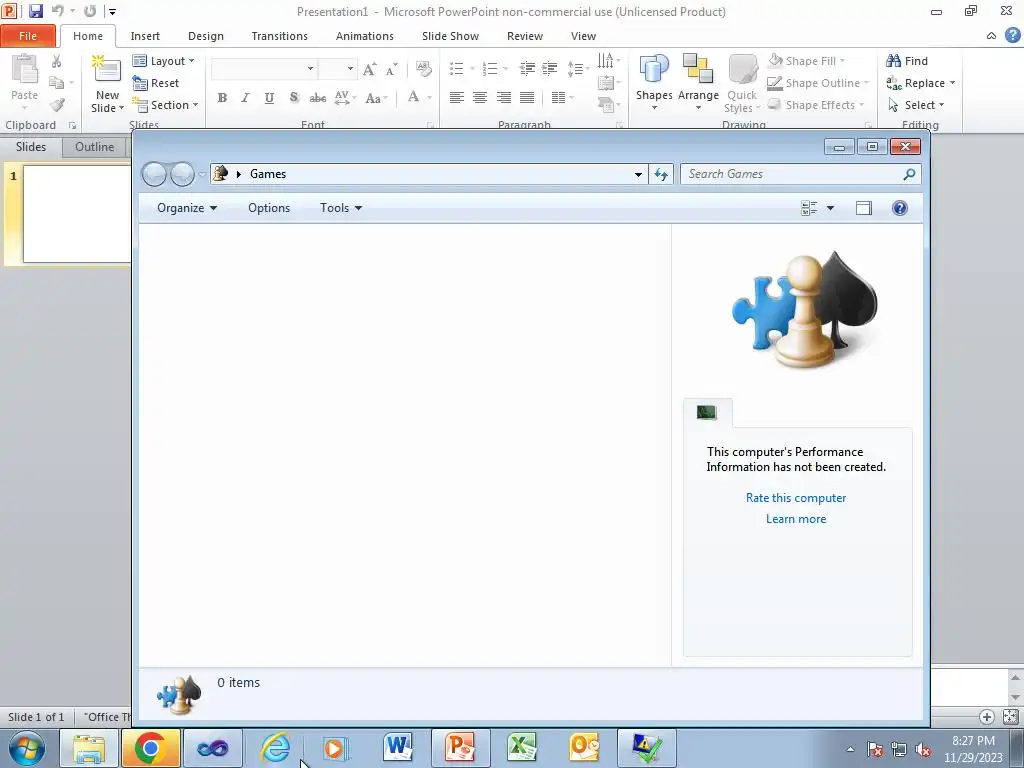Click the Games address bar path

click(x=428, y=174)
